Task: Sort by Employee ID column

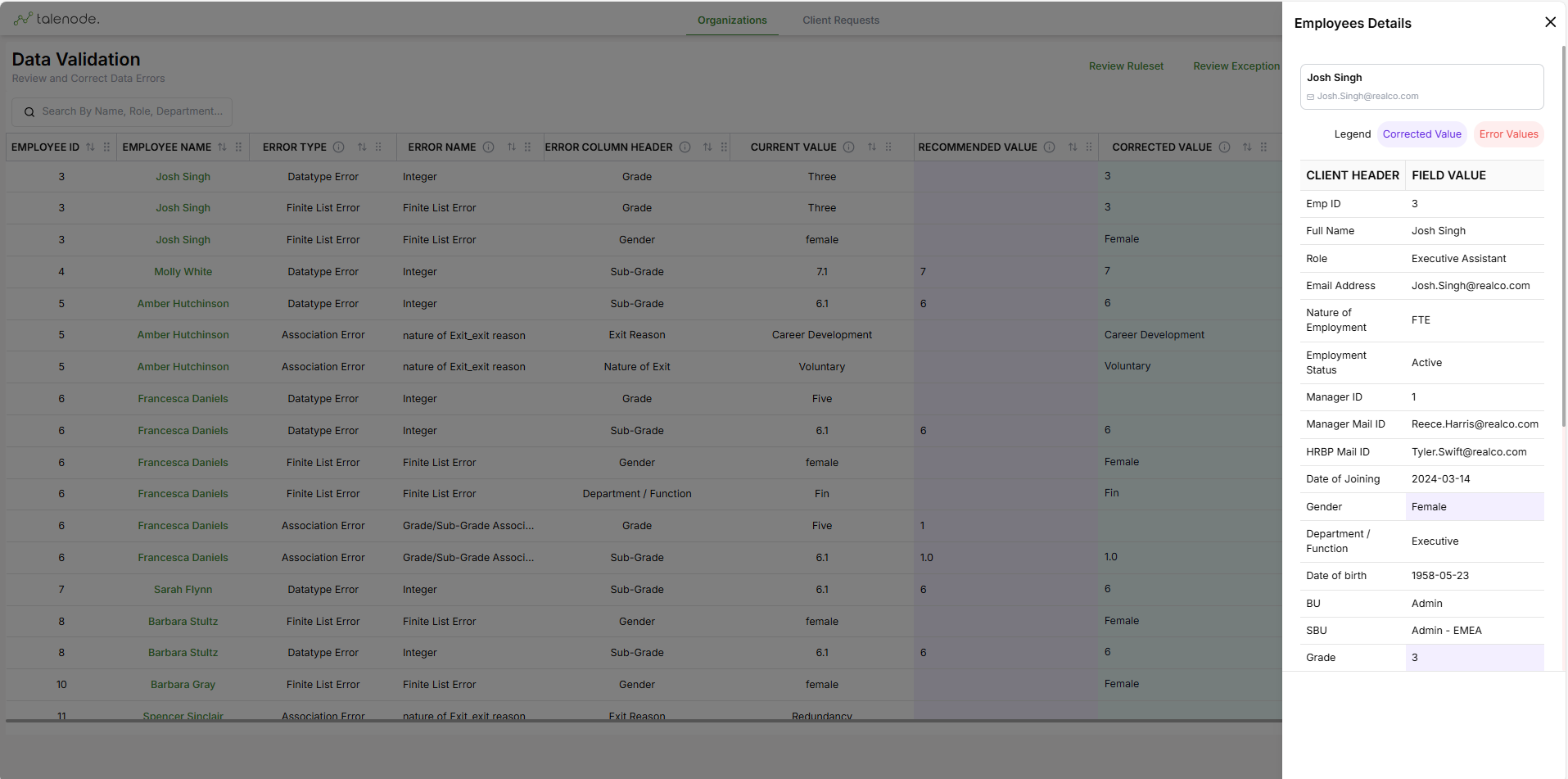Action: [90, 147]
